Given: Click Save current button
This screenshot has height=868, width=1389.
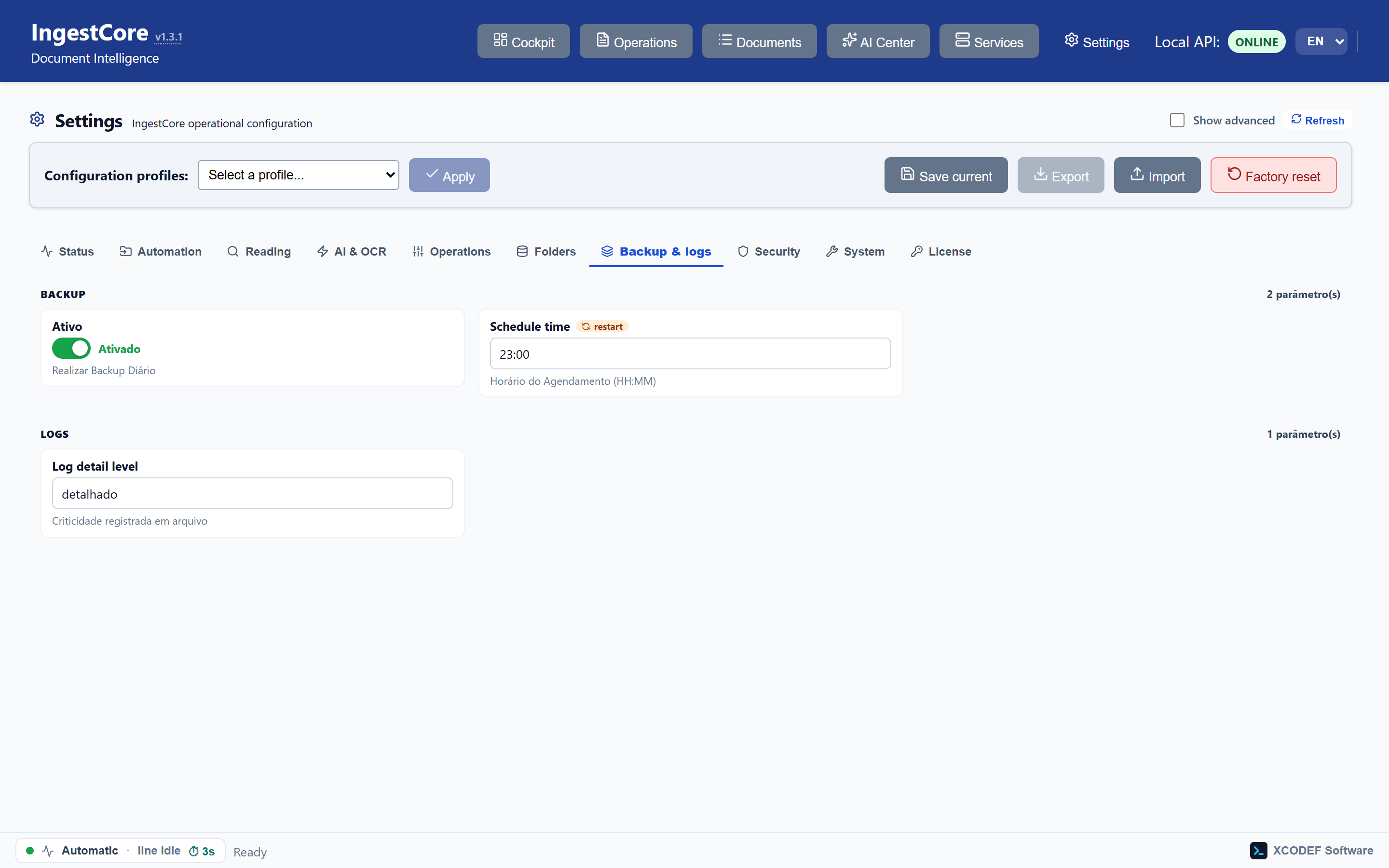Looking at the screenshot, I should [x=945, y=175].
